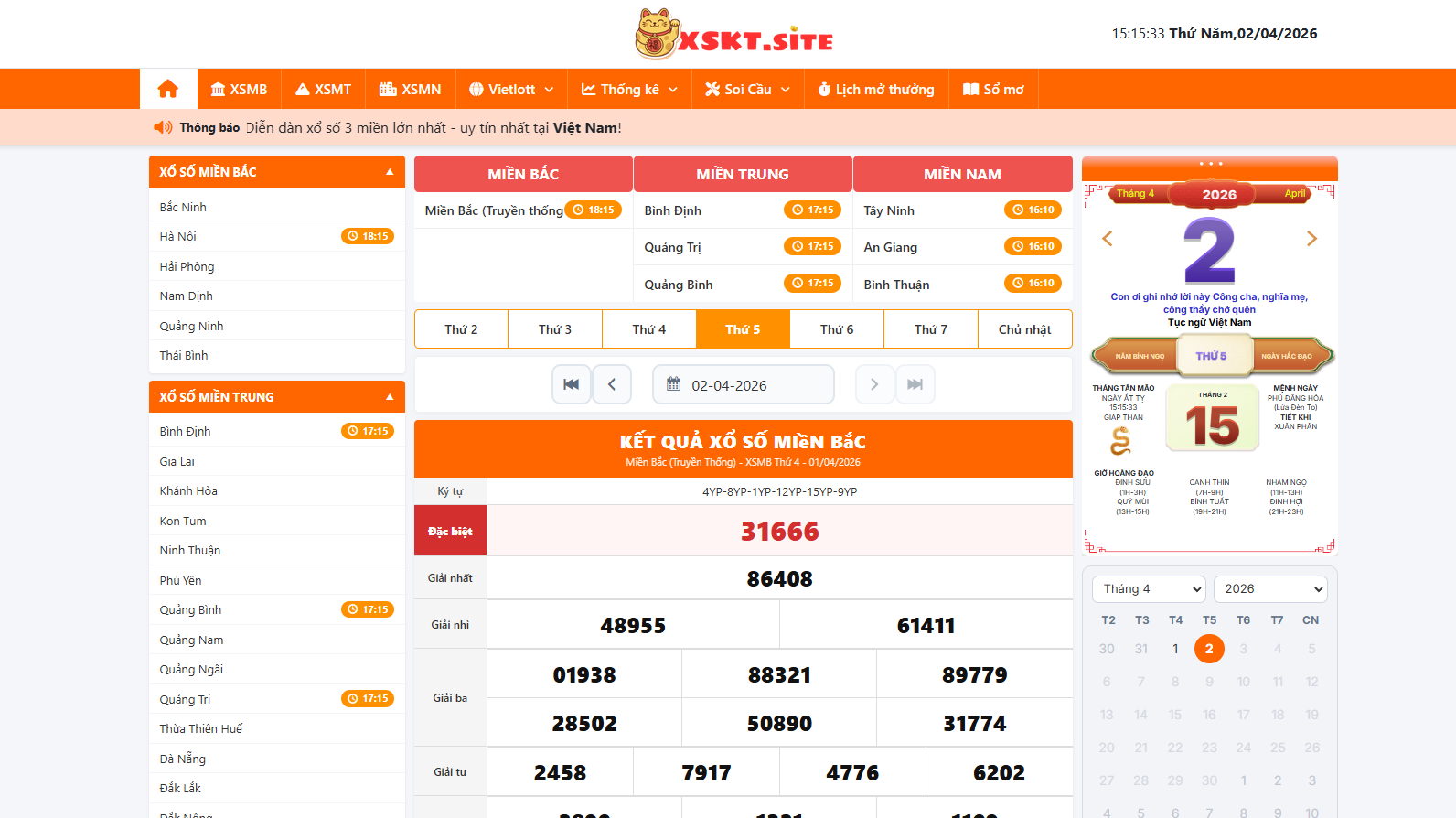
Task: Collapse the Xổ Số Miền Trung sidebar panel
Action: point(390,397)
